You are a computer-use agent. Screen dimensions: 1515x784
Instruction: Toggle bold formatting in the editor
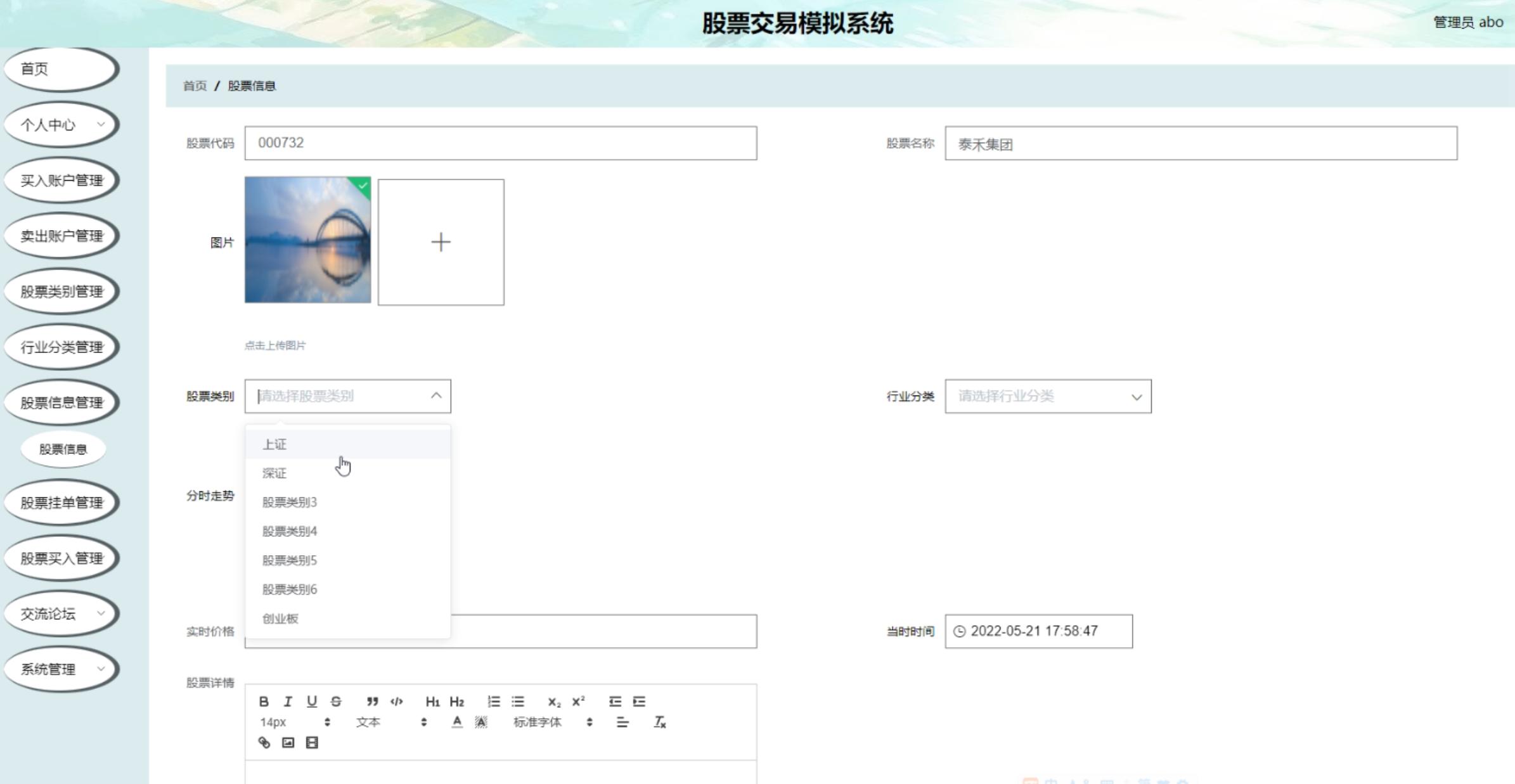coord(264,702)
